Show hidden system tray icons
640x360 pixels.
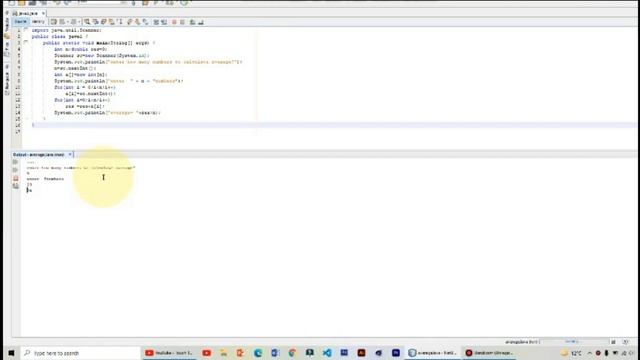pos(589,353)
